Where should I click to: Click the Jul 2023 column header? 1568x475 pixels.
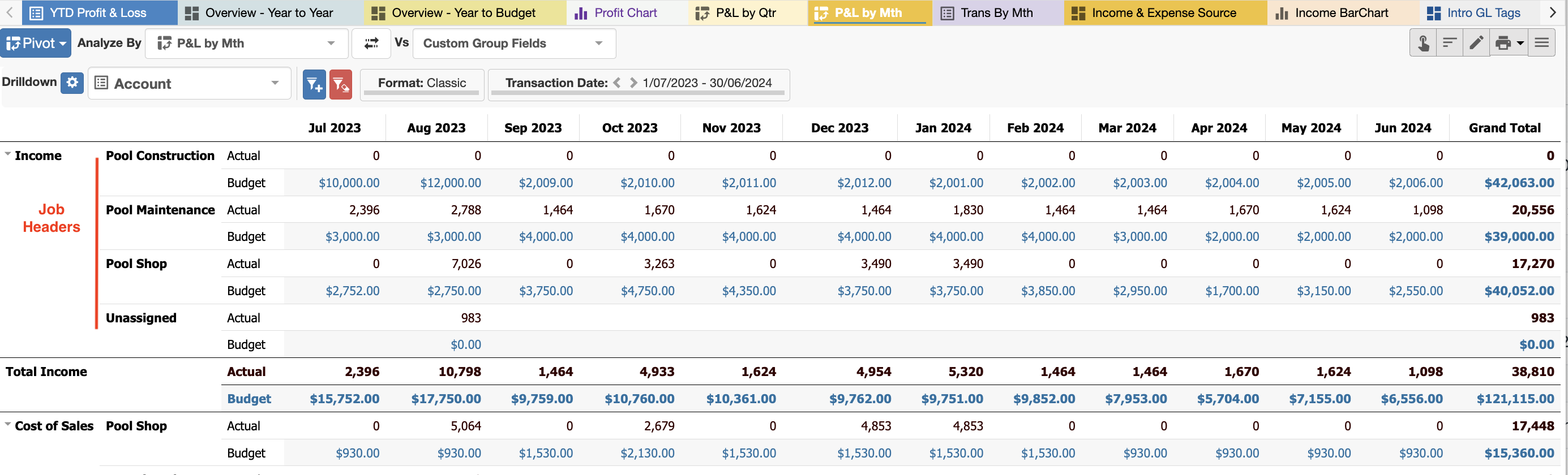[x=334, y=128]
